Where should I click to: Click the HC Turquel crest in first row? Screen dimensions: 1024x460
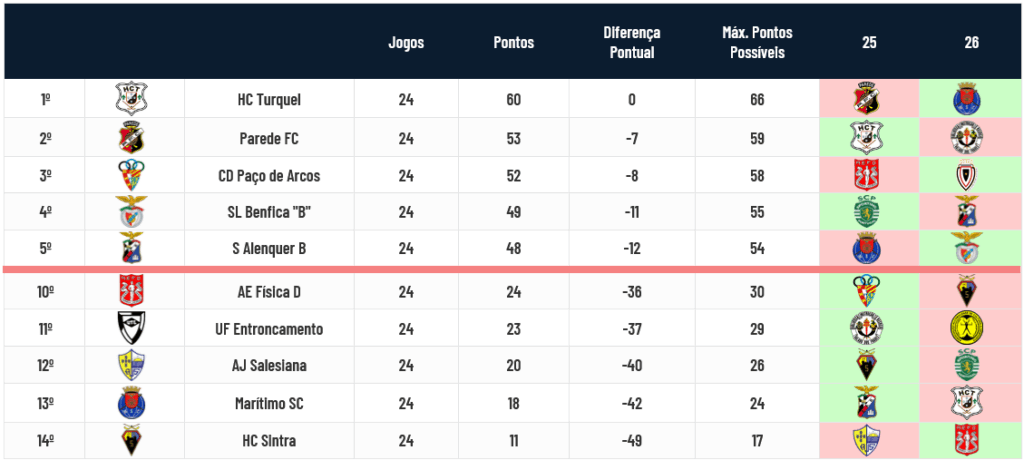coord(131,99)
